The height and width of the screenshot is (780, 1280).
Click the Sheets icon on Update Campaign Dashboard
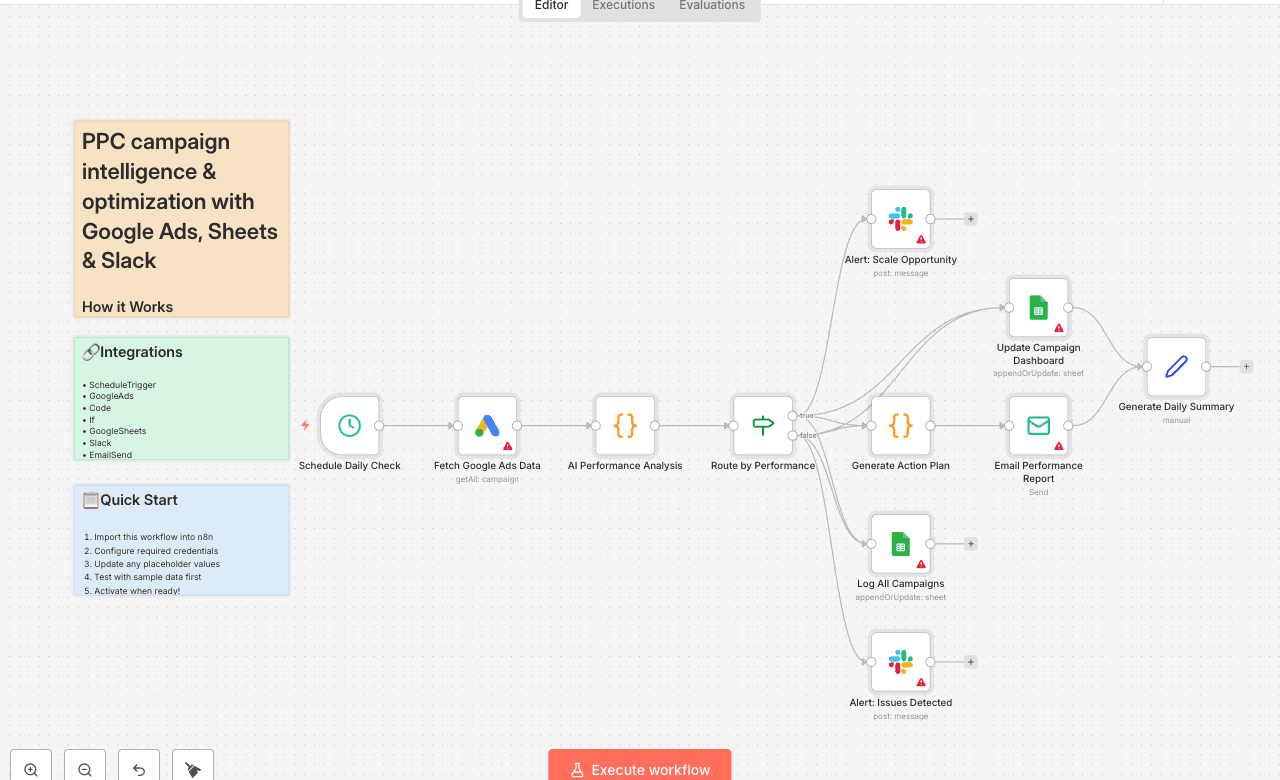pos(1038,307)
